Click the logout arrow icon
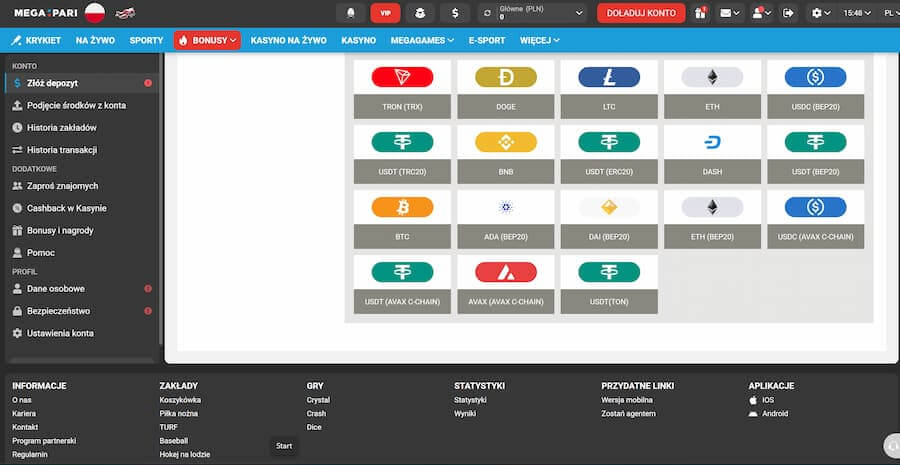900x465 pixels. click(x=789, y=13)
